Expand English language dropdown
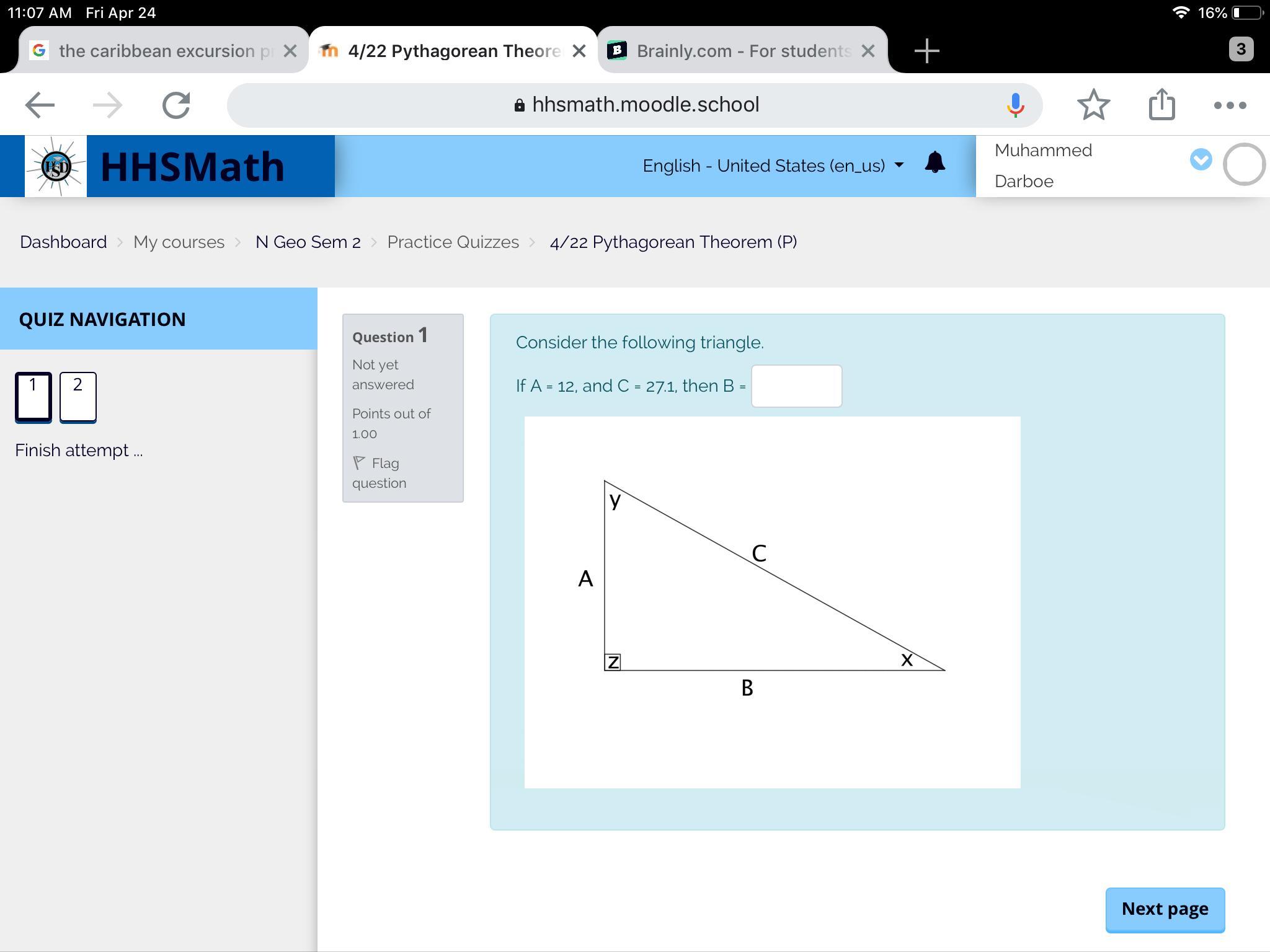The image size is (1270, 952). (773, 165)
